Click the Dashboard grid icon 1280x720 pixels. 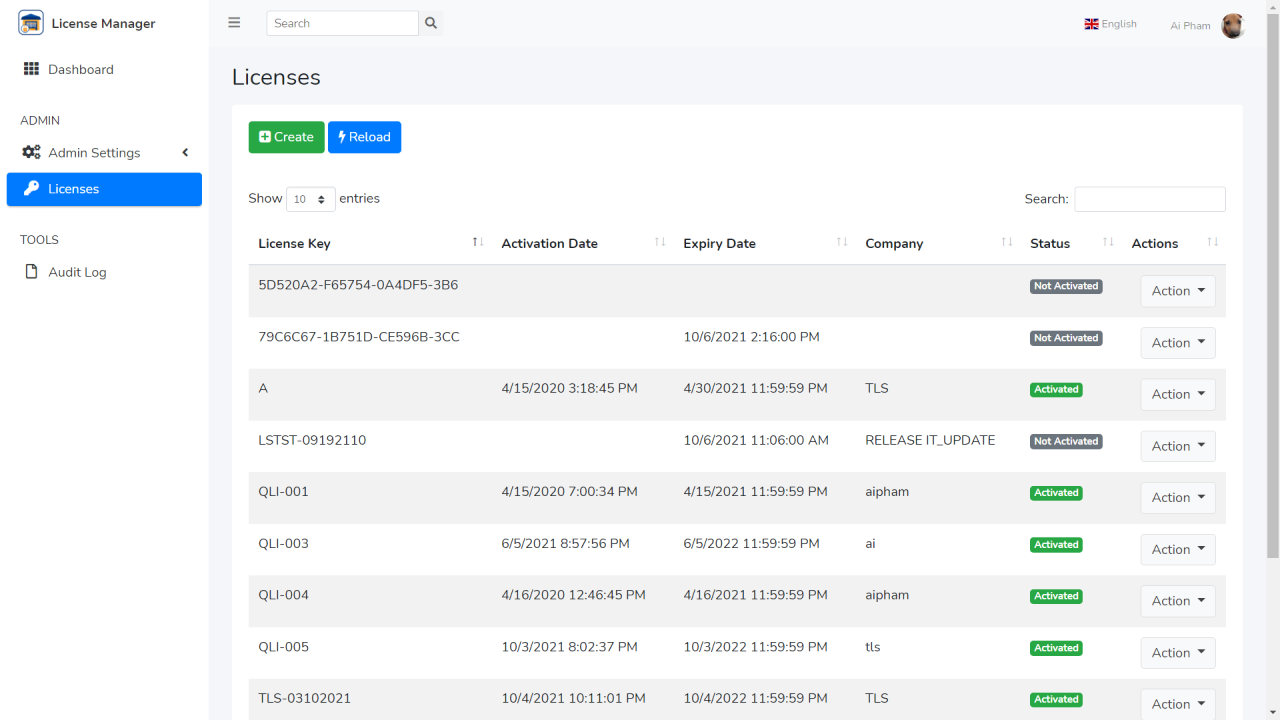[29, 68]
